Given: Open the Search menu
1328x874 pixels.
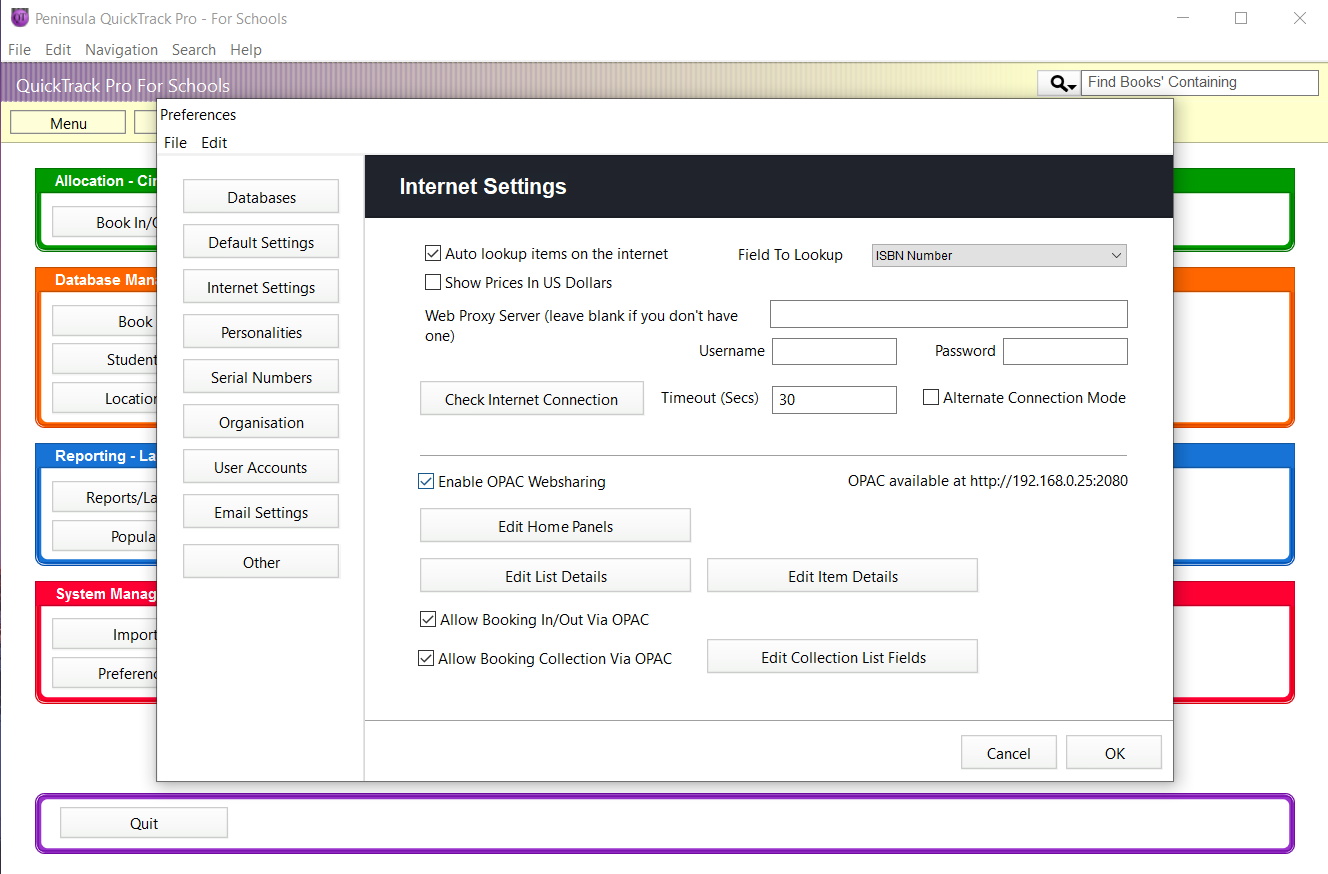Looking at the screenshot, I should coord(194,50).
